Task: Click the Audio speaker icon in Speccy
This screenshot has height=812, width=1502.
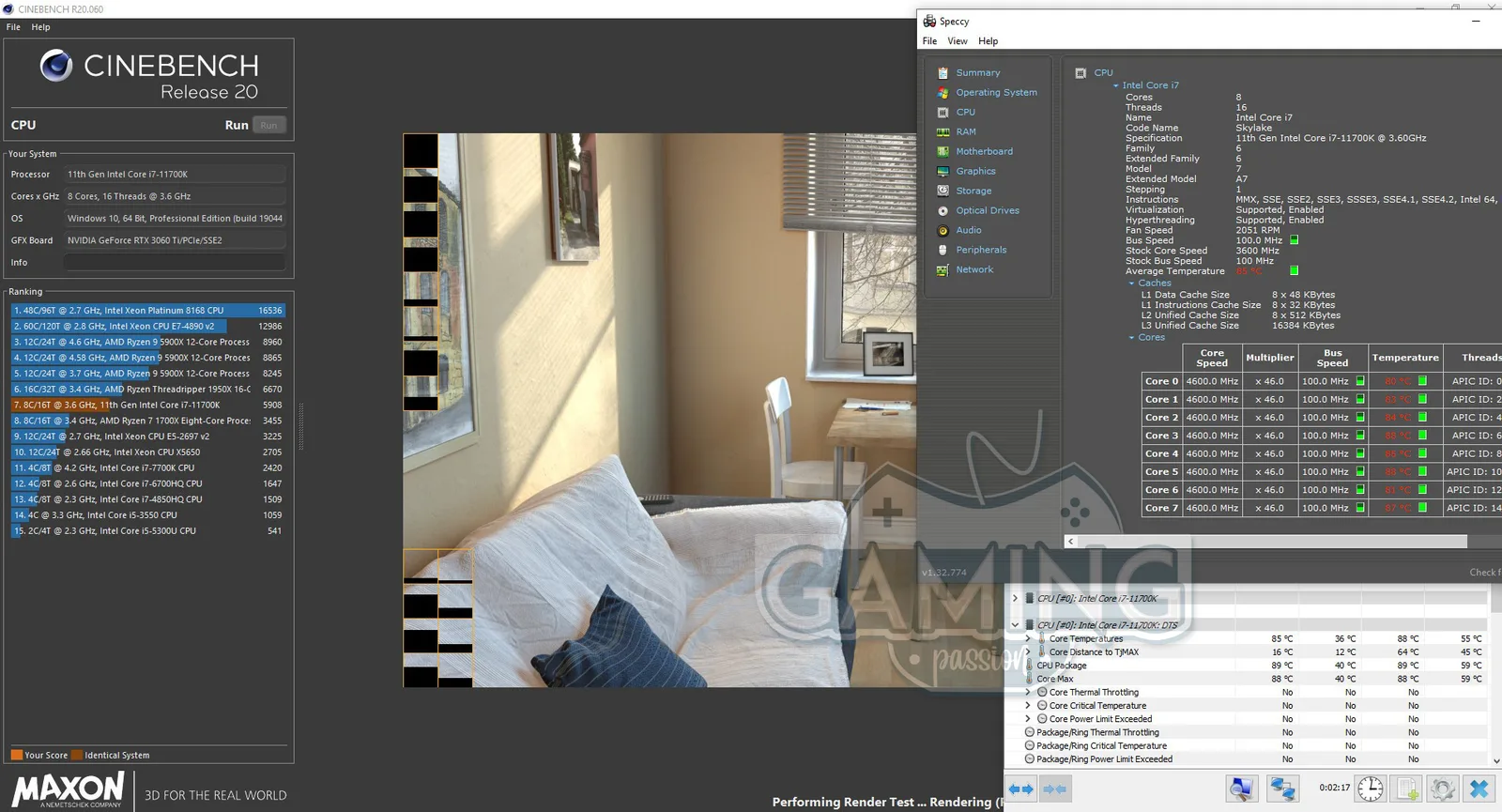Action: (943, 230)
